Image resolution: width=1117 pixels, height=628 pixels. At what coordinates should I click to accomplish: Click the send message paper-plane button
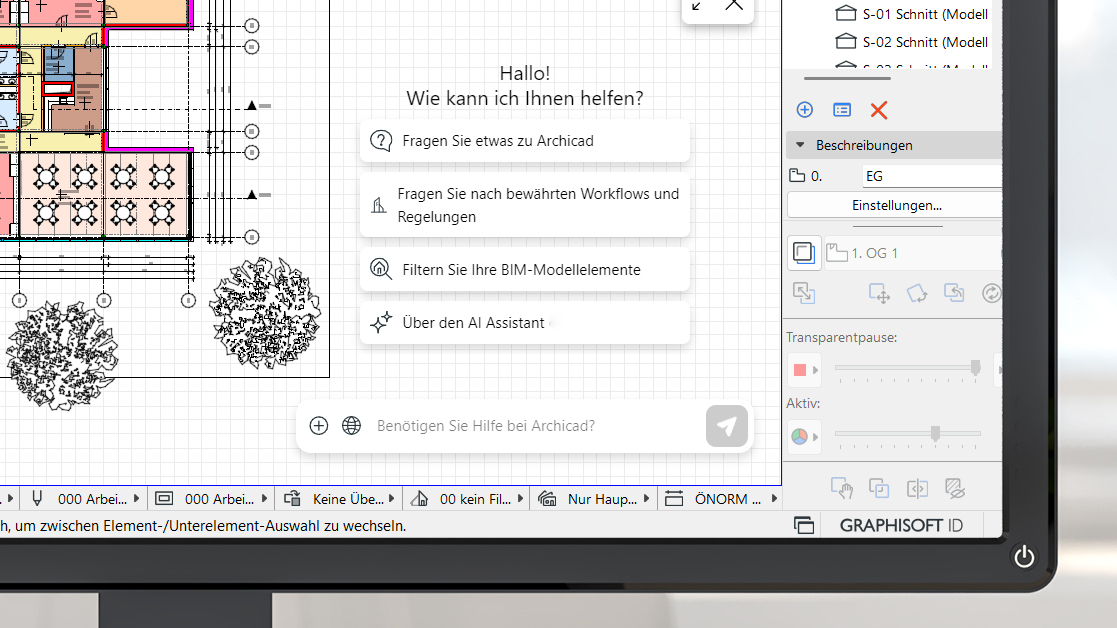tap(726, 426)
